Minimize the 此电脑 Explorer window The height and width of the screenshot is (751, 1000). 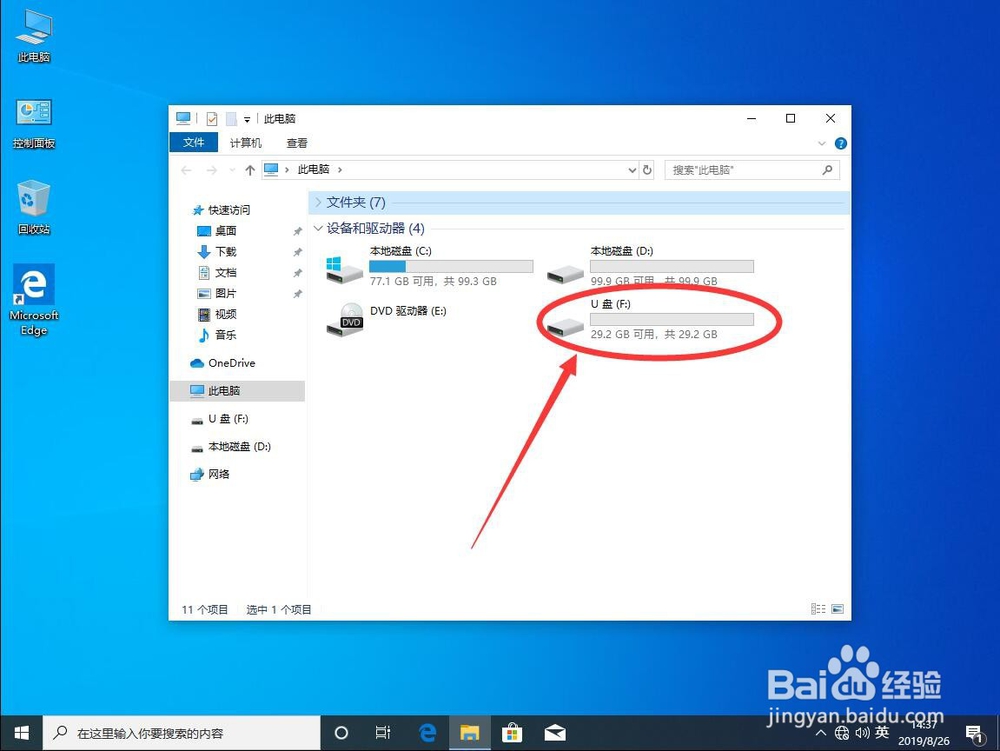pyautogui.click(x=752, y=119)
